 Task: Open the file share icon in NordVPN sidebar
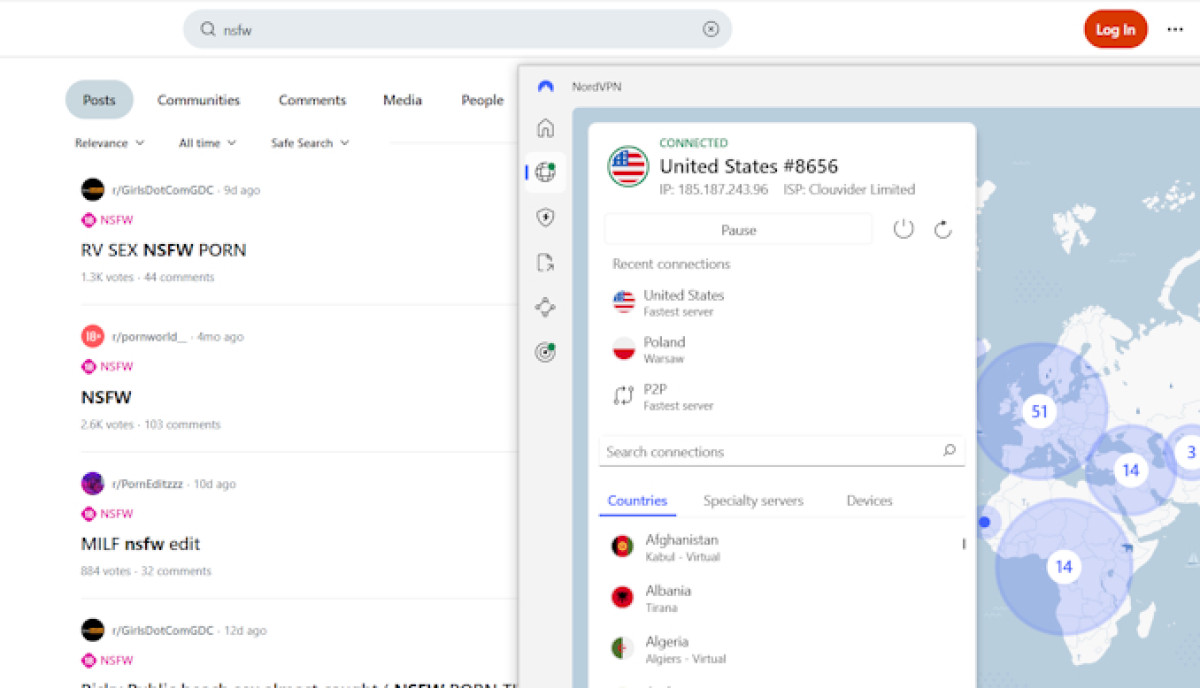click(x=545, y=263)
